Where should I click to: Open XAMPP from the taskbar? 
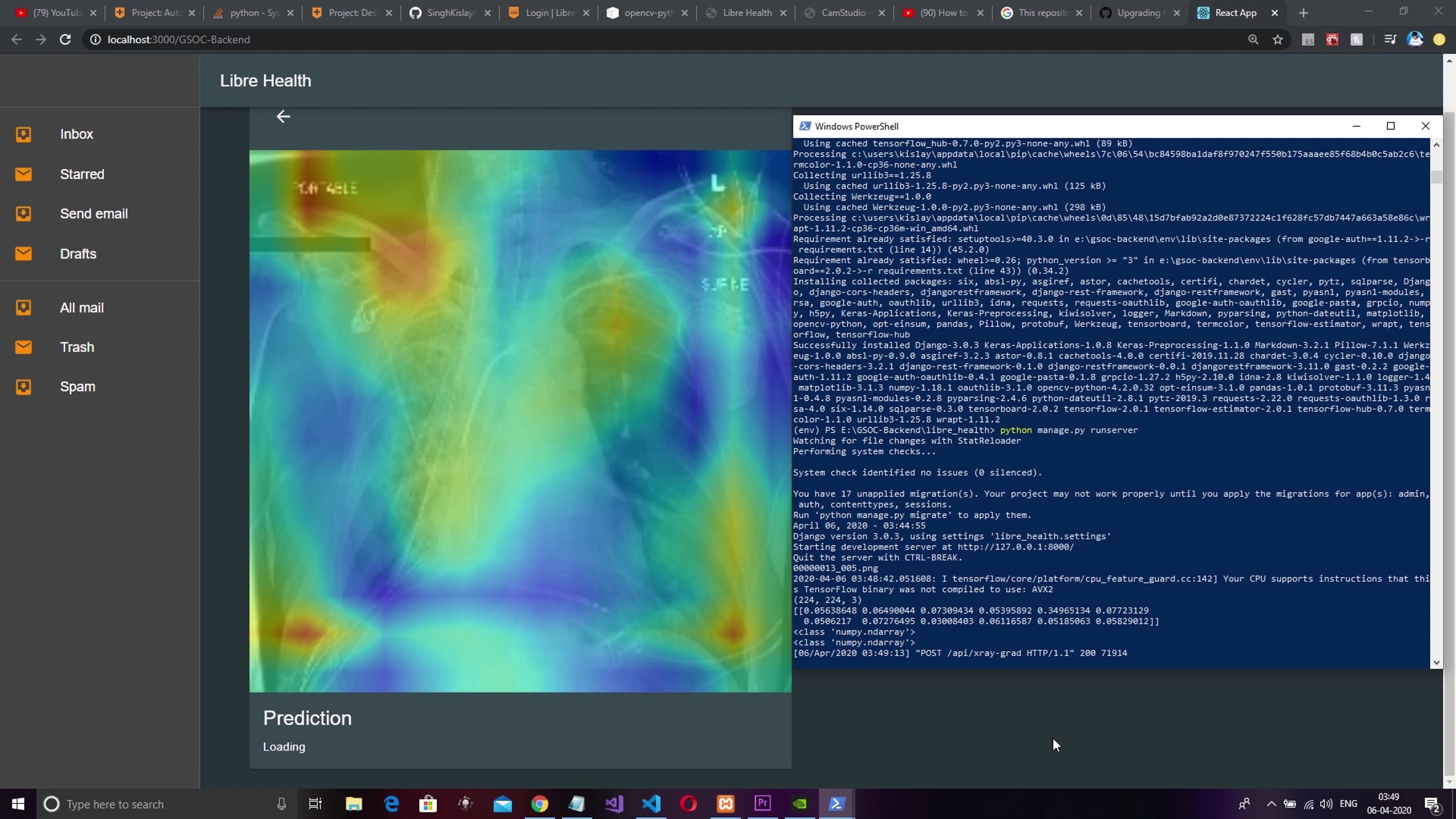pyautogui.click(x=726, y=804)
